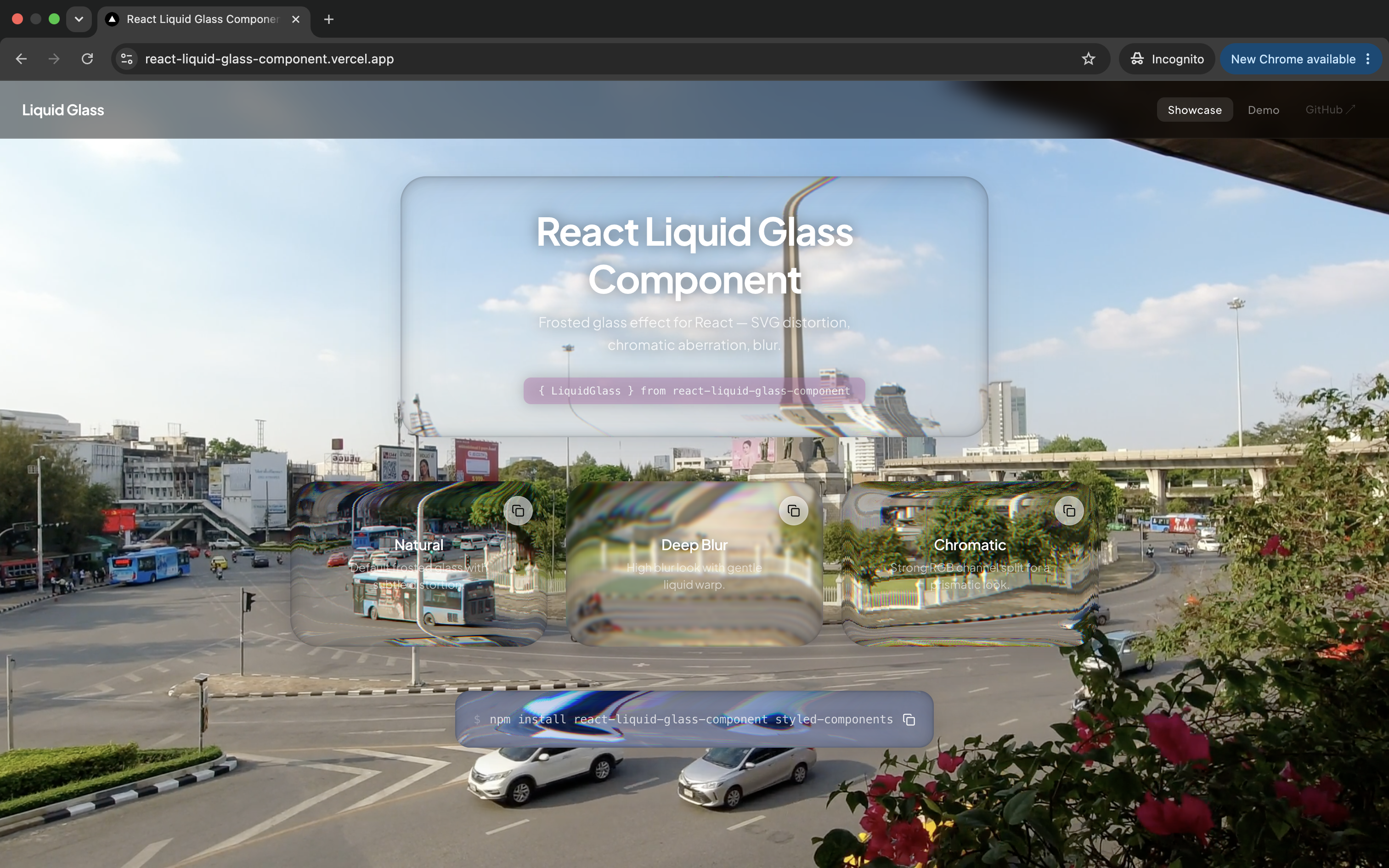Close the React Liquid Glass tab
The height and width of the screenshot is (868, 1389).
[x=296, y=19]
